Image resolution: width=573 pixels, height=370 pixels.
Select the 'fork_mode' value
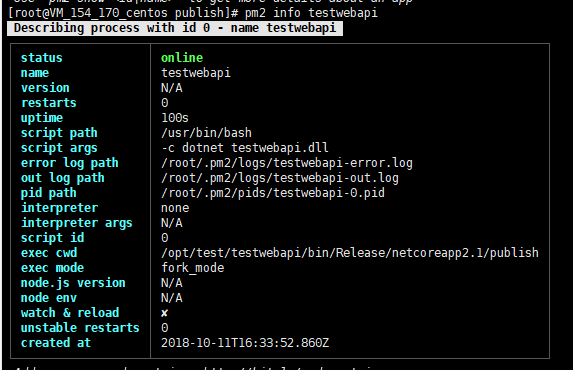click(x=193, y=268)
